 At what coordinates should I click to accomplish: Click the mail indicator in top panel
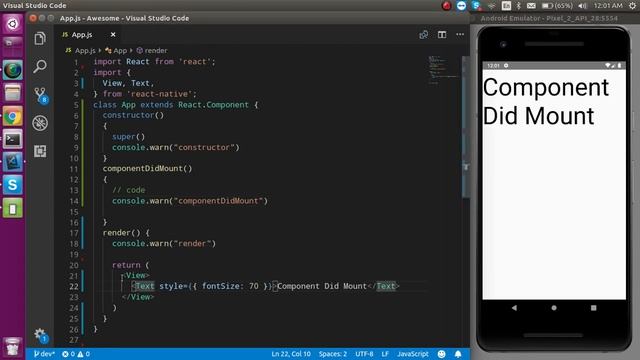(531, 6)
